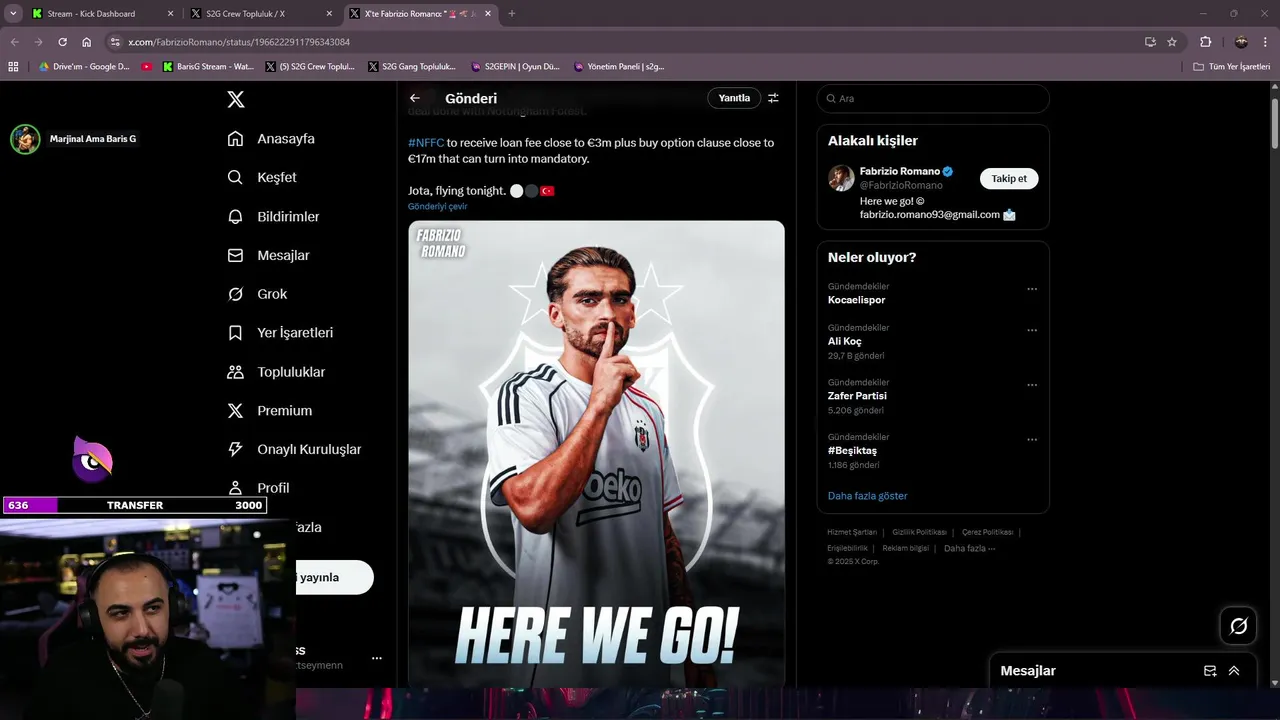Viewport: 1280px width, 720px height.
Task: Open Drive'ım bookmark
Action: [x=84, y=67]
